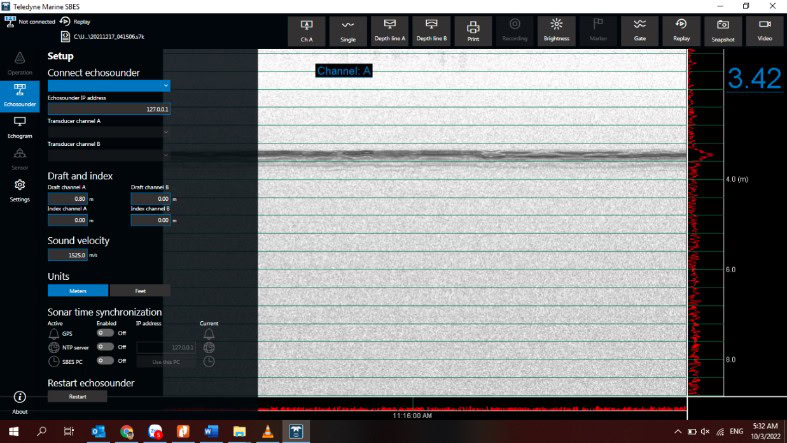The height and width of the screenshot is (443, 787).
Task: Show hidden system tray icons
Action: tap(678, 431)
